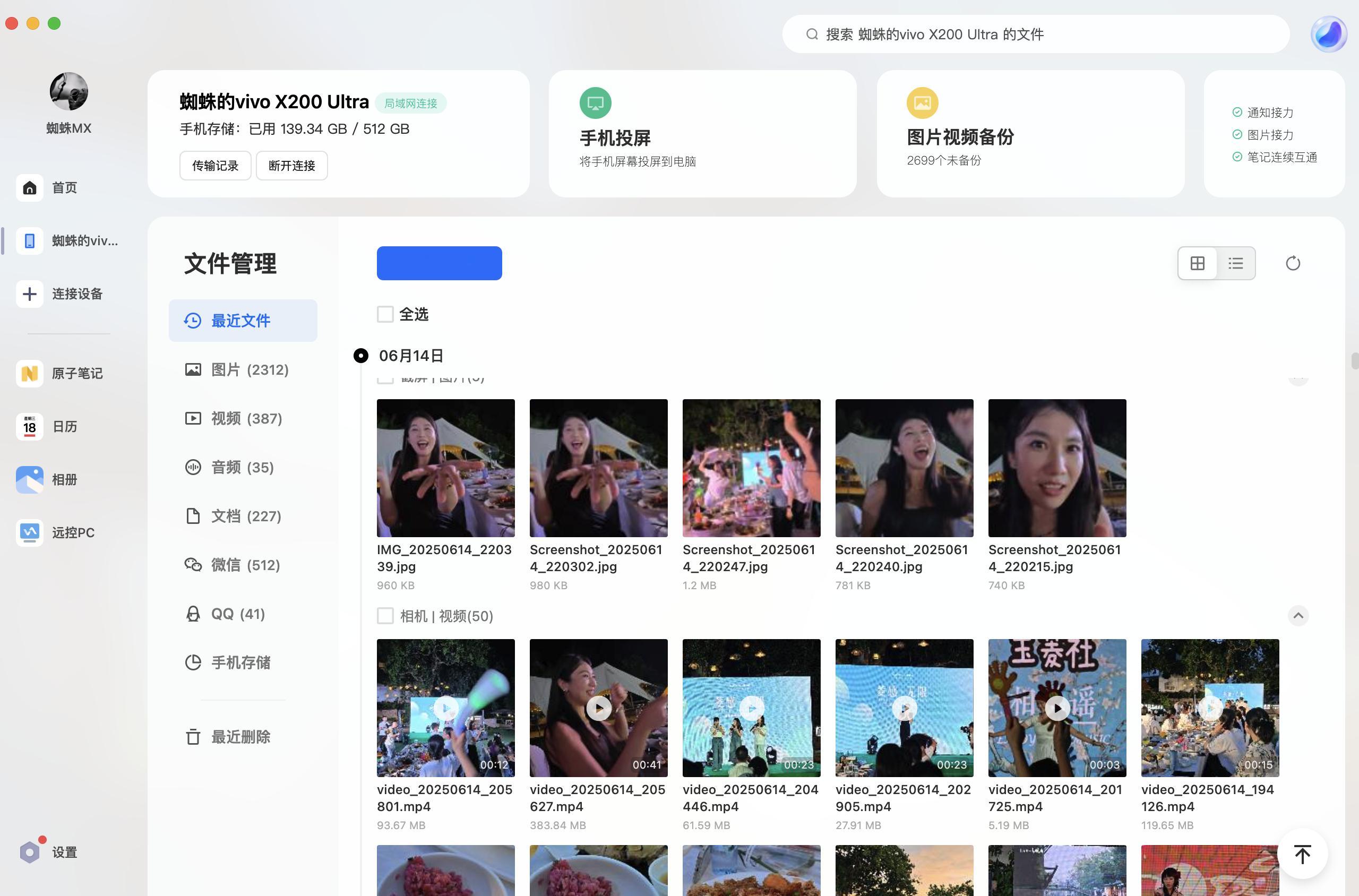Open 文档 (227) category
Image resolution: width=1359 pixels, height=896 pixels.
click(243, 516)
